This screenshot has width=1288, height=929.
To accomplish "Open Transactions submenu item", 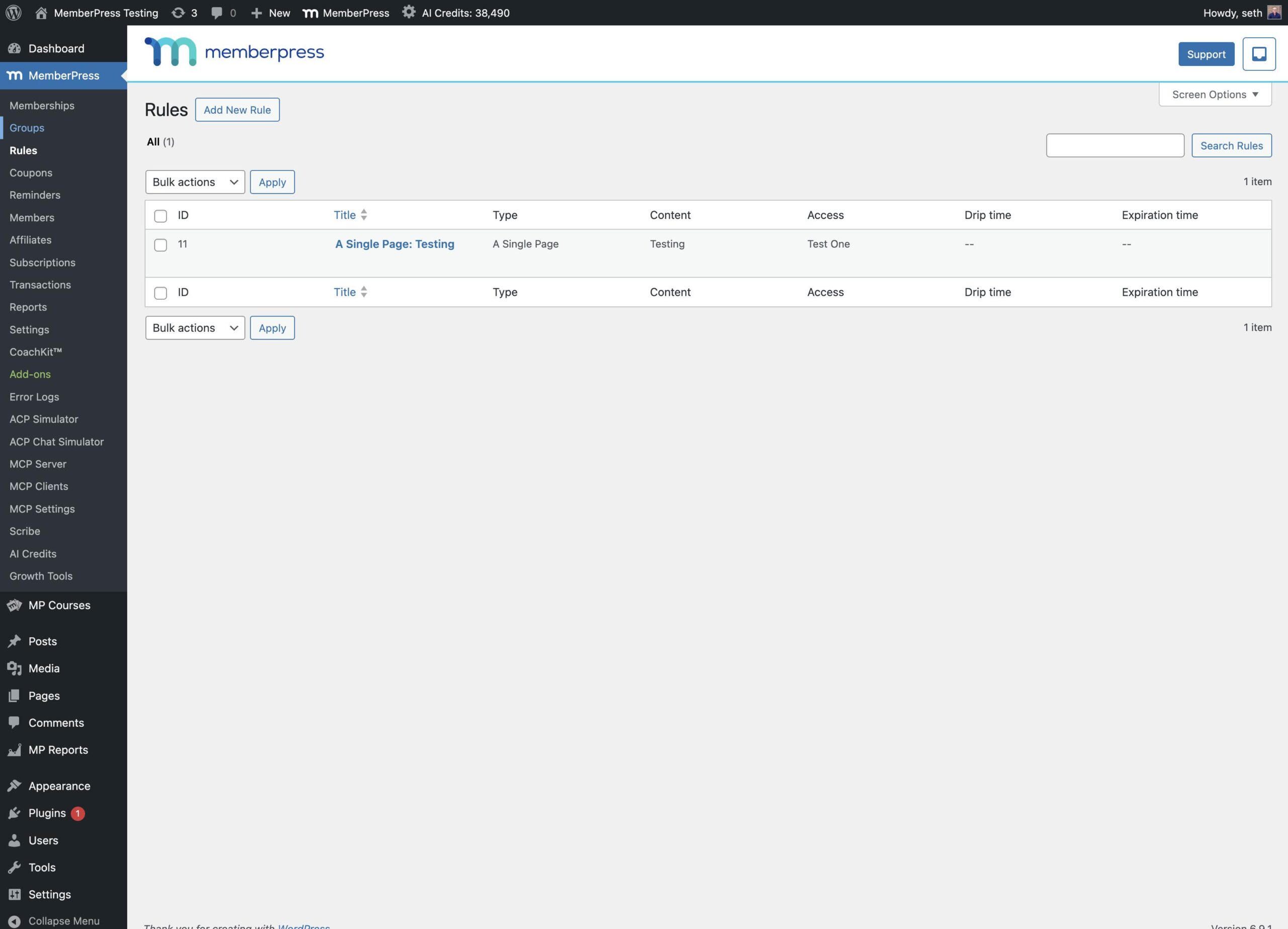I will 40,285.
